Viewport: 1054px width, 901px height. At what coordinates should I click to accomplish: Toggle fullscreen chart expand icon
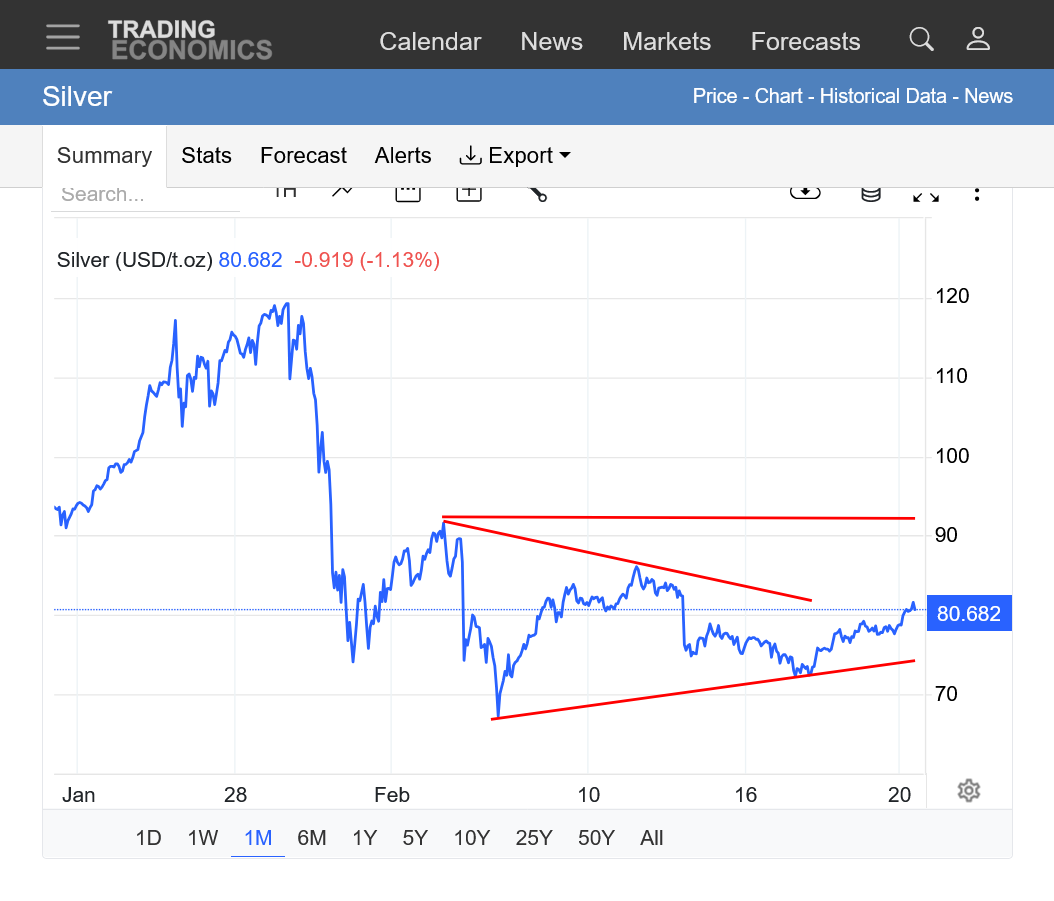coord(926,194)
